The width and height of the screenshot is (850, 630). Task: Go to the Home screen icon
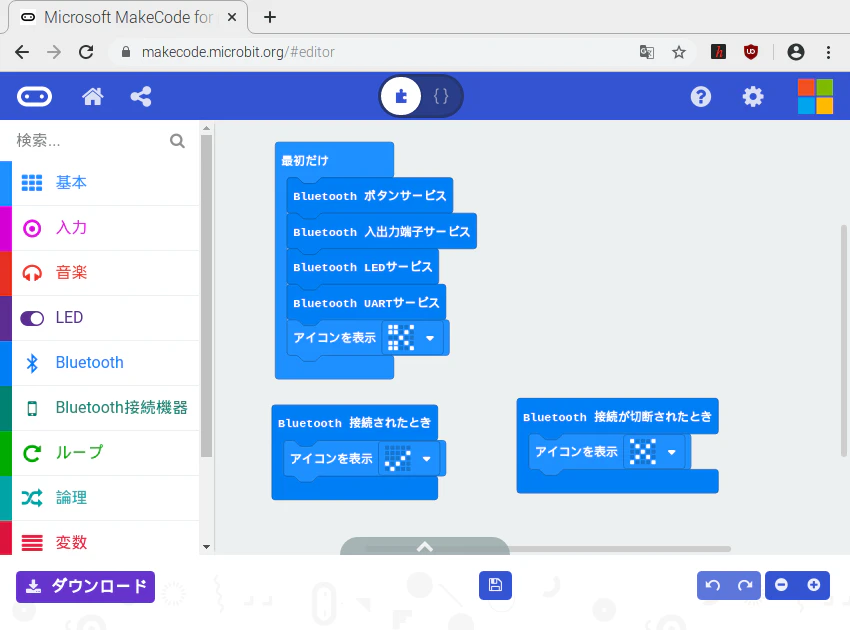pos(93,97)
